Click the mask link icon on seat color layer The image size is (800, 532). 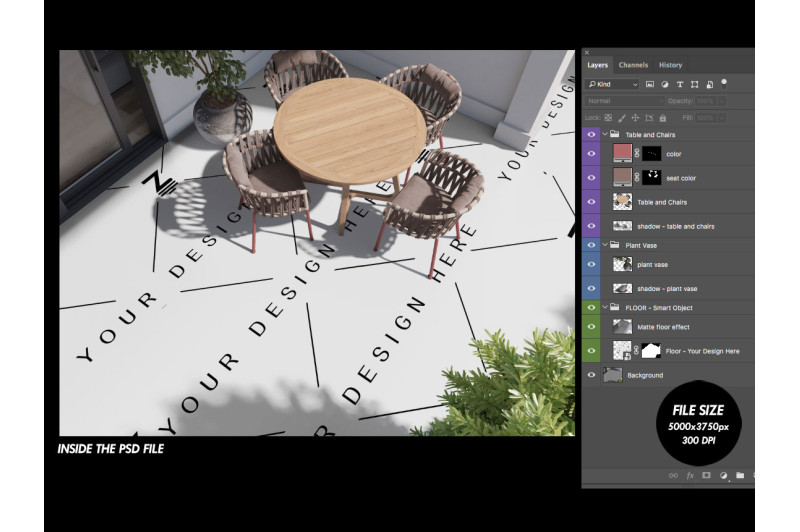pyautogui.click(x=637, y=178)
